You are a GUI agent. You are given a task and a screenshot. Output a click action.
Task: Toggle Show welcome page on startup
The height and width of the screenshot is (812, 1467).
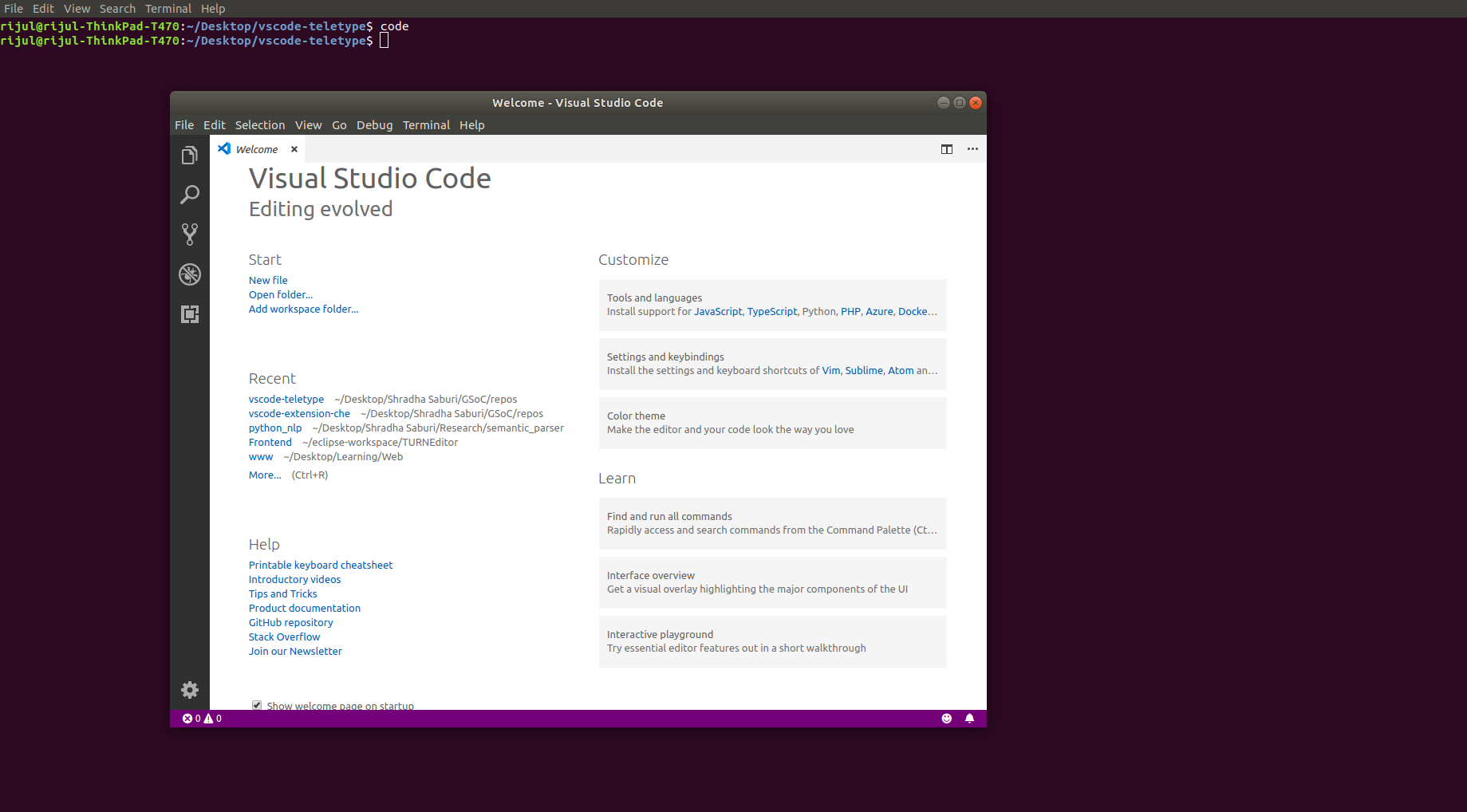(257, 705)
